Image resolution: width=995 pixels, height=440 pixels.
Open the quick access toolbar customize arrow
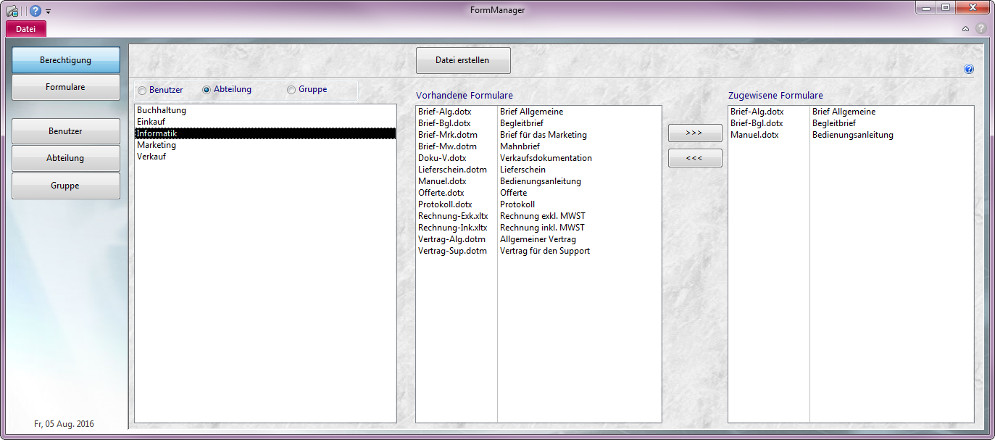(x=48, y=11)
